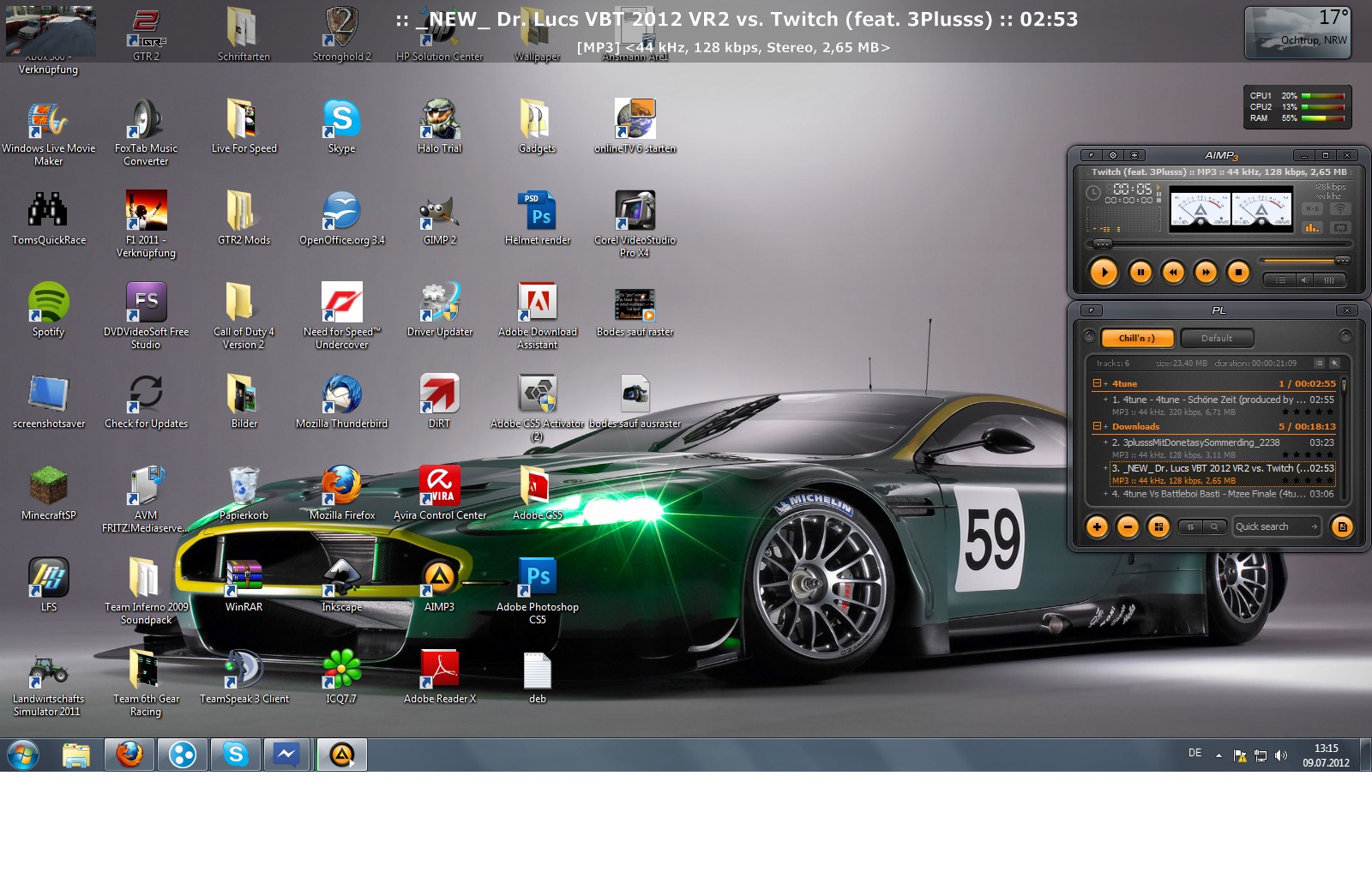Select the Spotify desktop shortcut

click(x=49, y=310)
